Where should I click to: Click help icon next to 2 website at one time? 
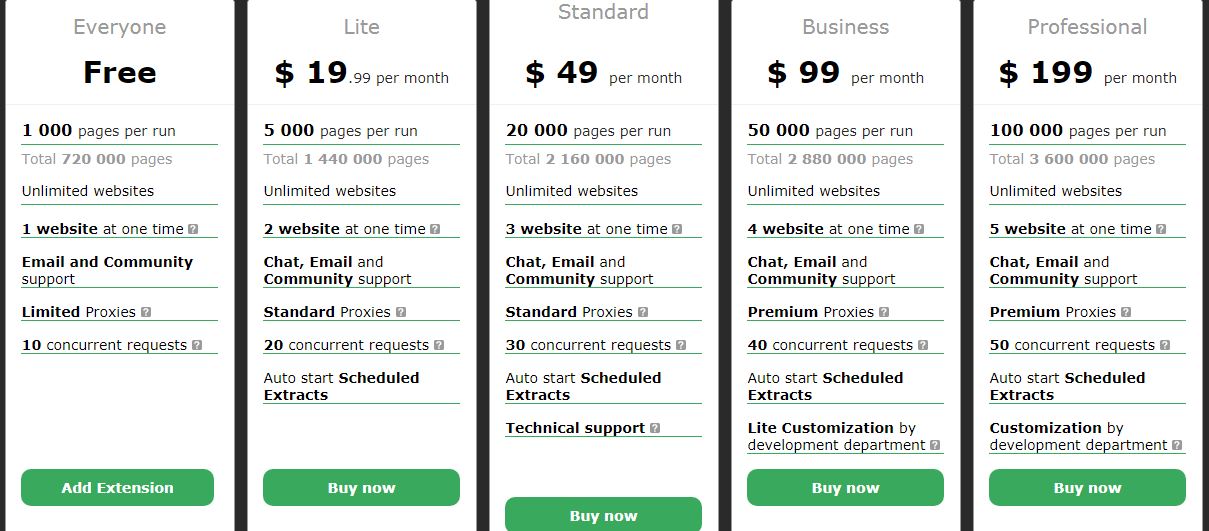tap(435, 229)
